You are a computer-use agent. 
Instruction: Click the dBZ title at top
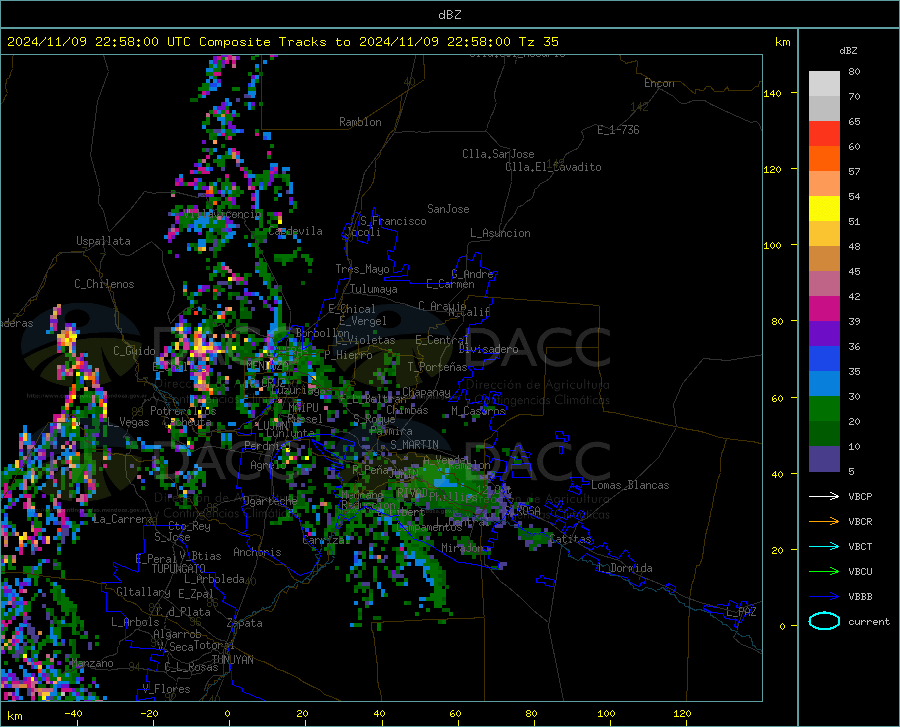pyautogui.click(x=449, y=15)
